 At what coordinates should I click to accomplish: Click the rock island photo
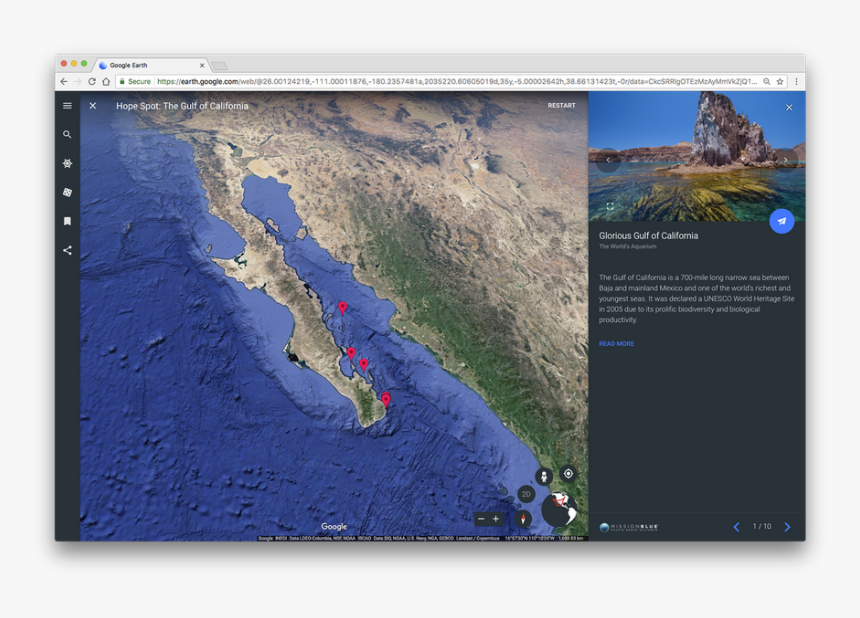(x=697, y=156)
